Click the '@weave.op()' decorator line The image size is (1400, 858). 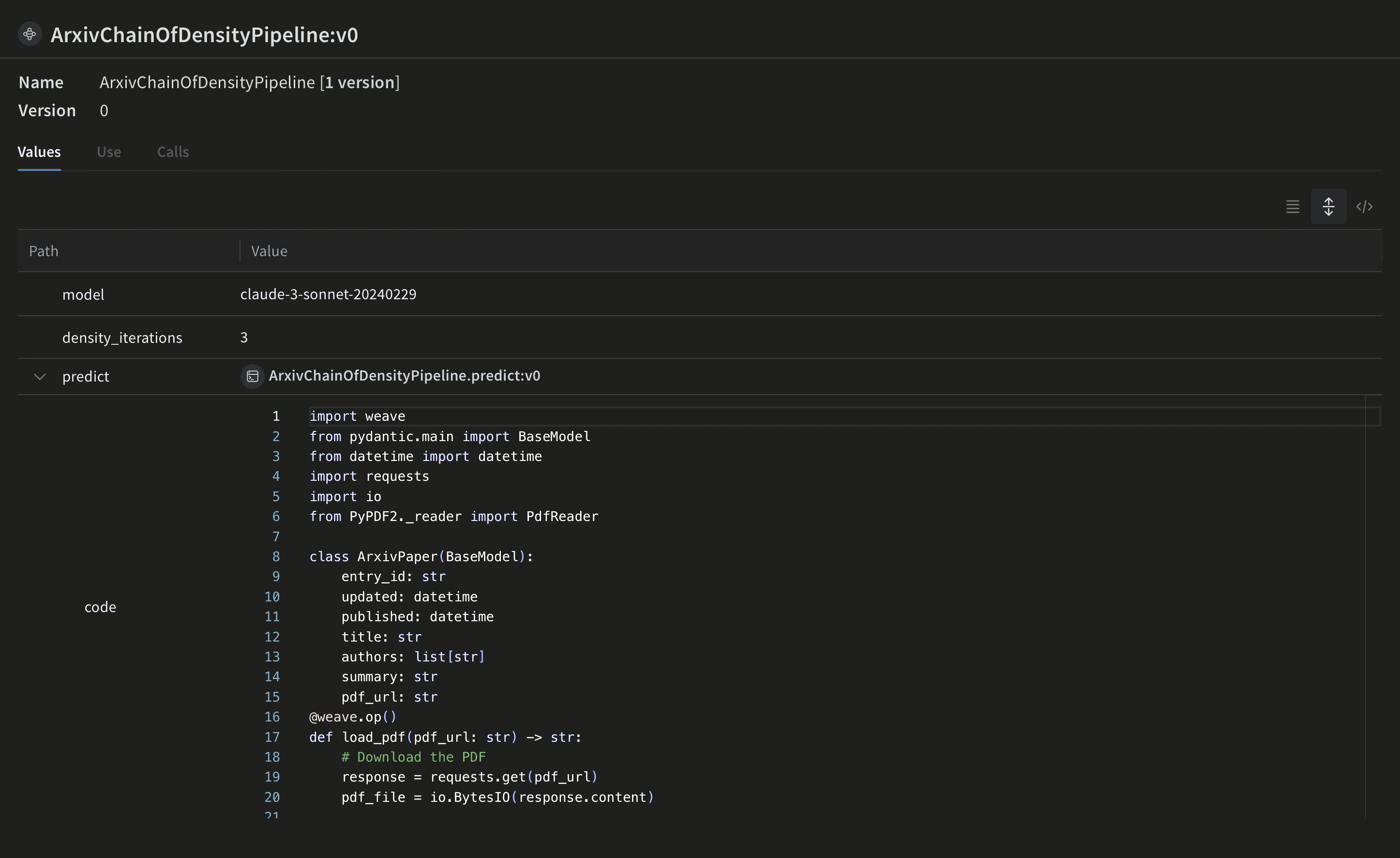(353, 717)
